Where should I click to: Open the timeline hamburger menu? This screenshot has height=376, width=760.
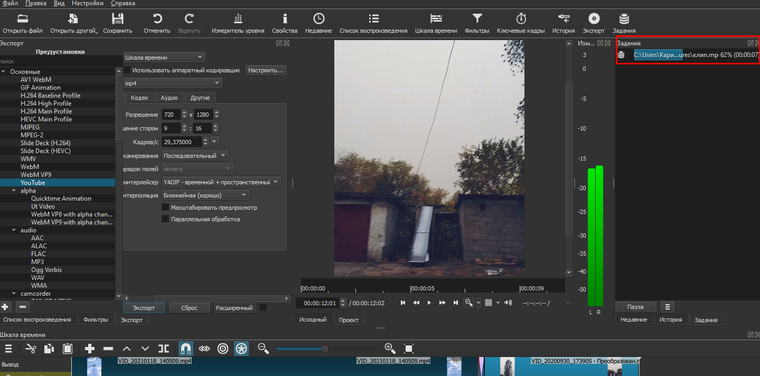tap(9, 348)
